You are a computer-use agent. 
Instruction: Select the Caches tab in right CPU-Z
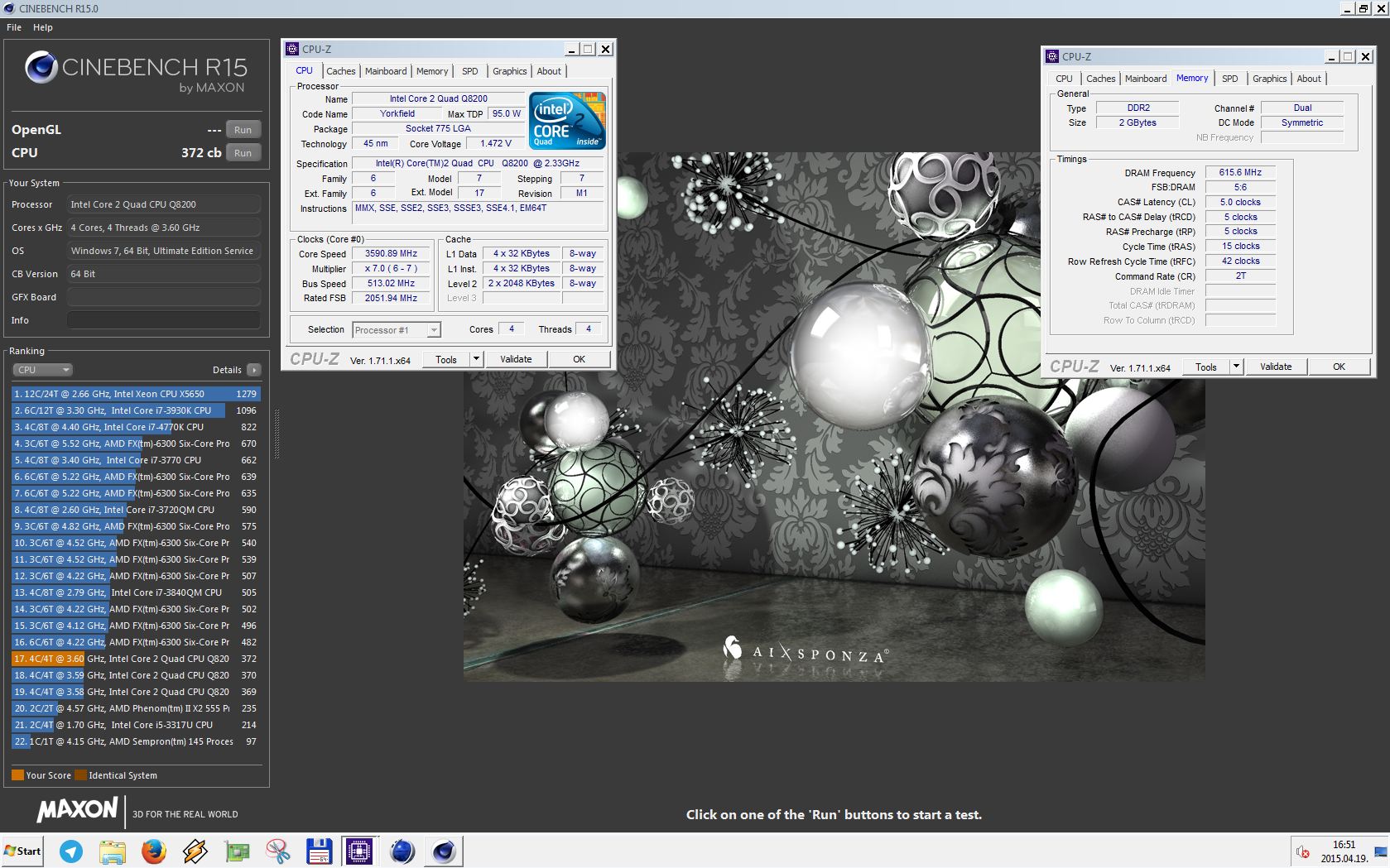pyautogui.click(x=1101, y=79)
